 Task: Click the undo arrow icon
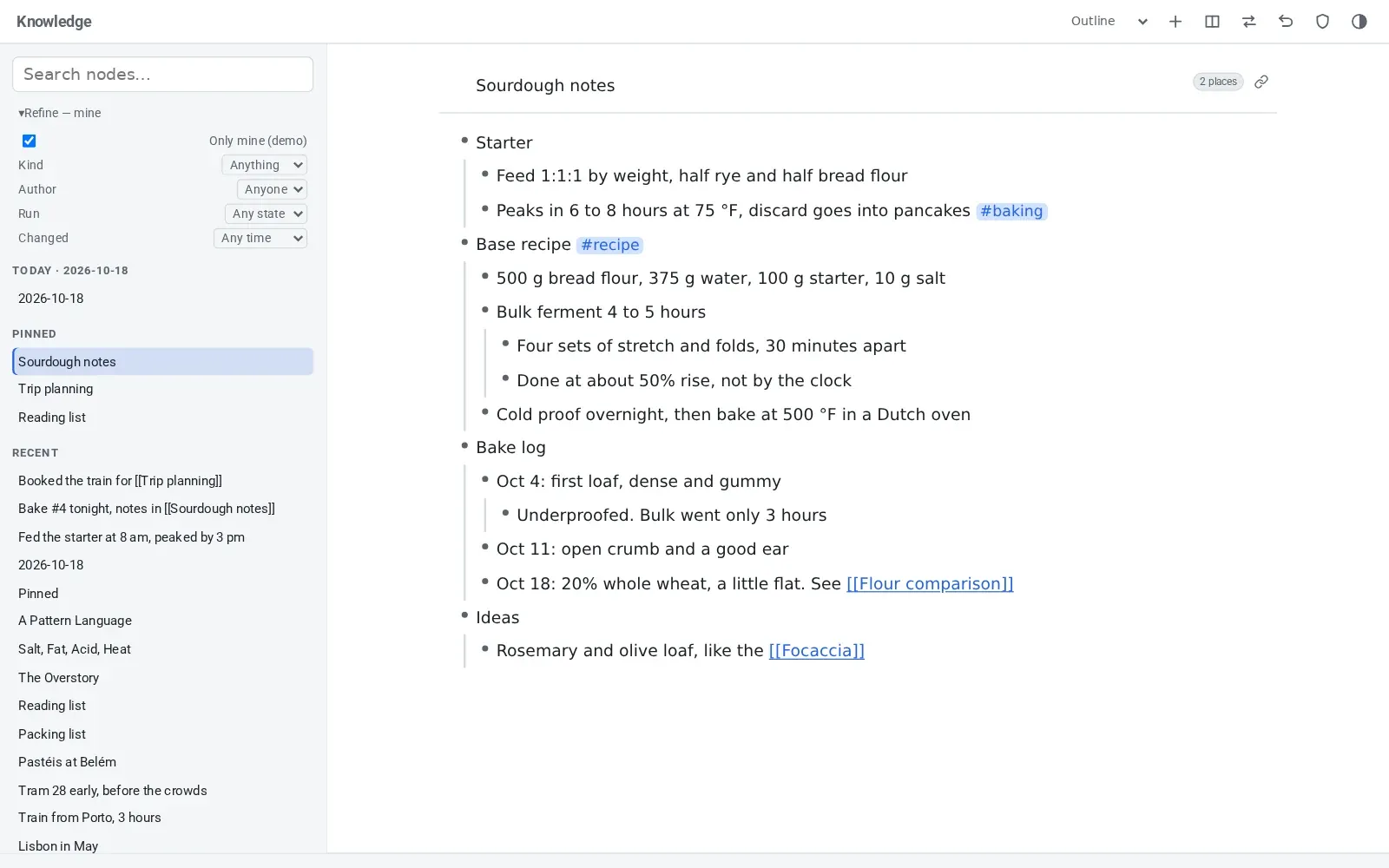[1286, 22]
